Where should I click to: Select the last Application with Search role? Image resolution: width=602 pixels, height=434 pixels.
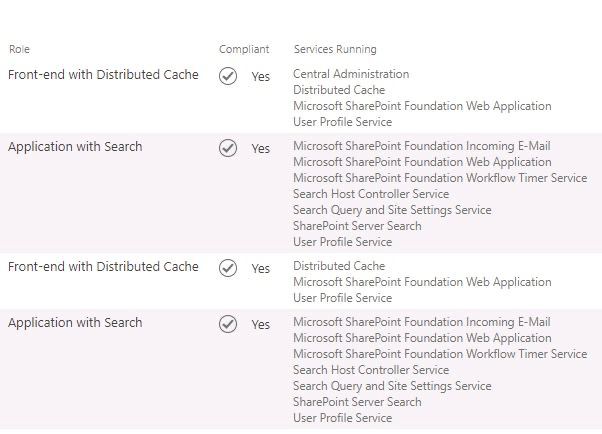click(x=75, y=323)
